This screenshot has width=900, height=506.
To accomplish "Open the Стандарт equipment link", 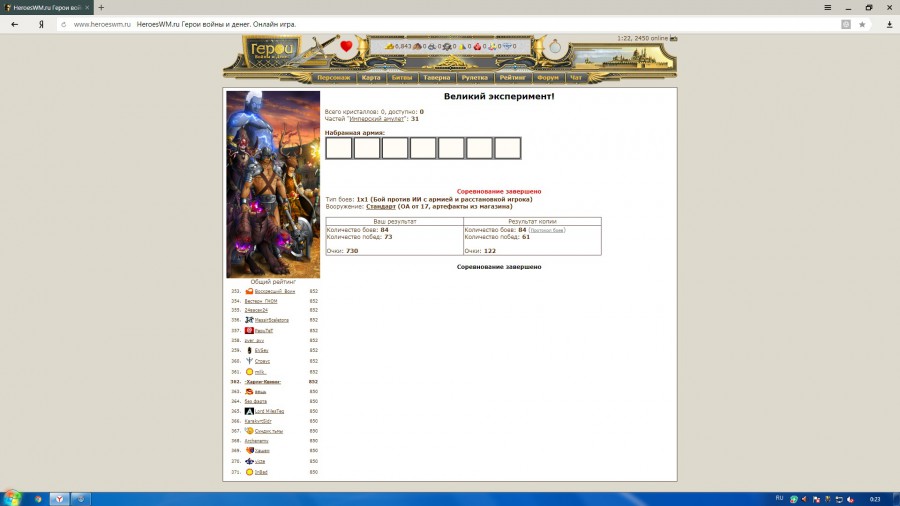I will [381, 207].
